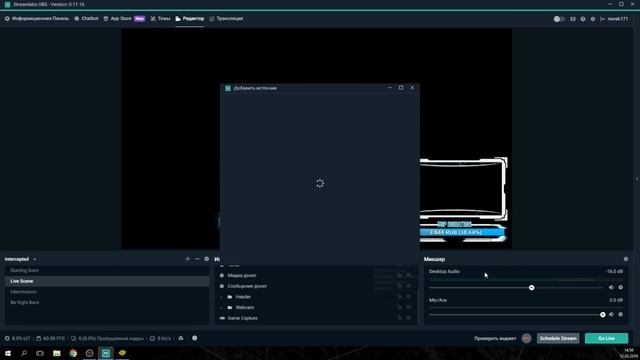Expand the Webcam folder
Image resolution: width=640 pixels, height=360 pixels.
(x=222, y=307)
